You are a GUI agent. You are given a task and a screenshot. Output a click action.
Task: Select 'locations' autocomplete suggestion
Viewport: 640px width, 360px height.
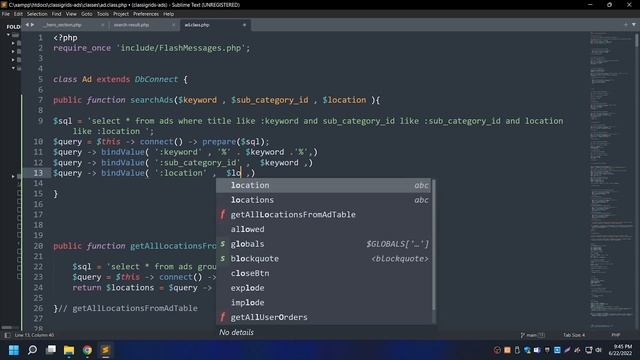coord(323,200)
